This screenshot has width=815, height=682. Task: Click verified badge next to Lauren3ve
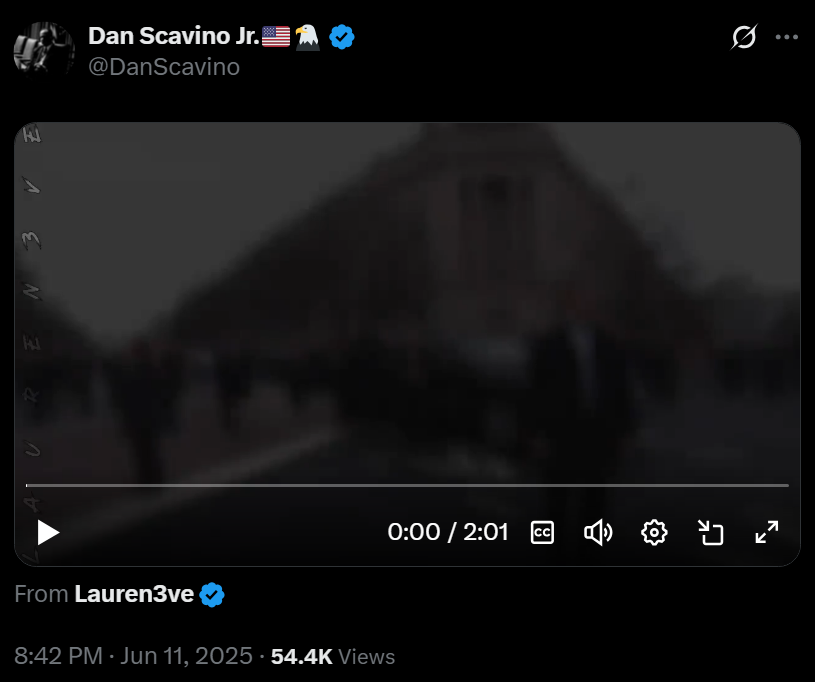212,595
